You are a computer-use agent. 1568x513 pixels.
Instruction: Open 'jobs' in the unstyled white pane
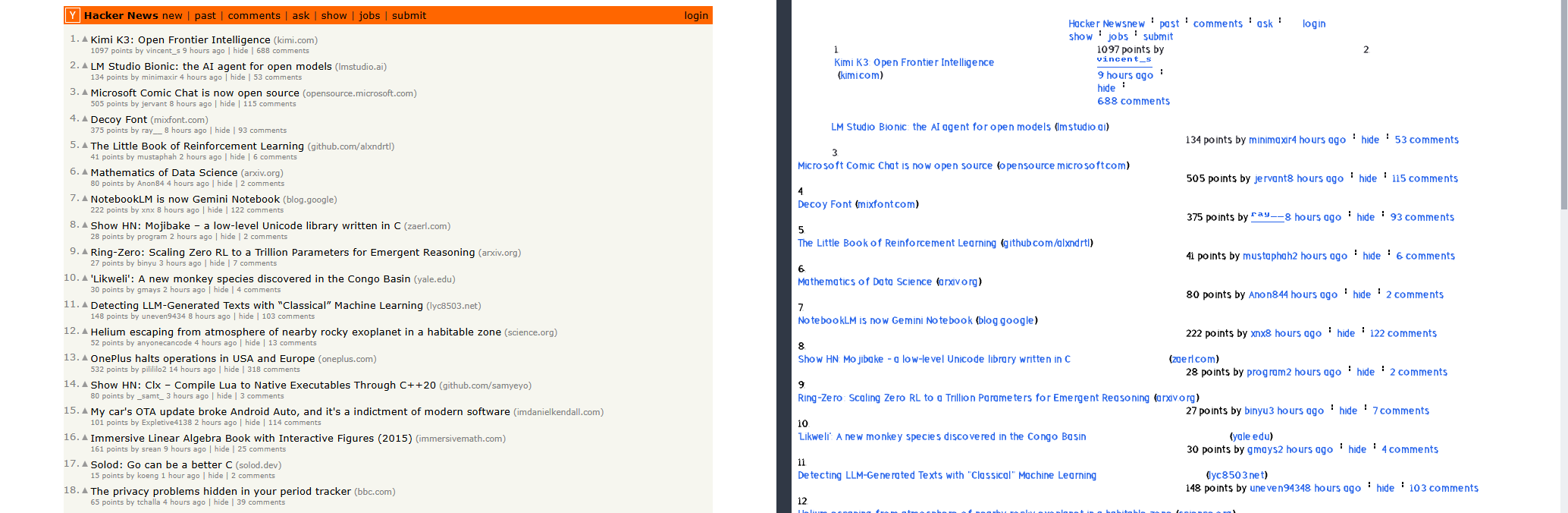point(1118,36)
